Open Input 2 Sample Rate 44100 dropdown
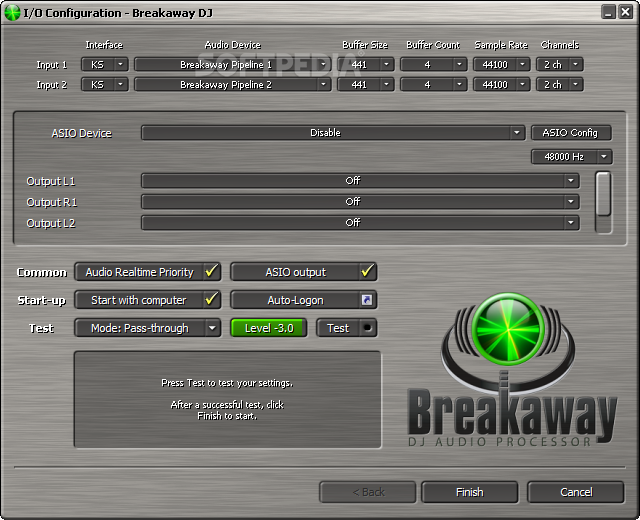 pos(502,84)
